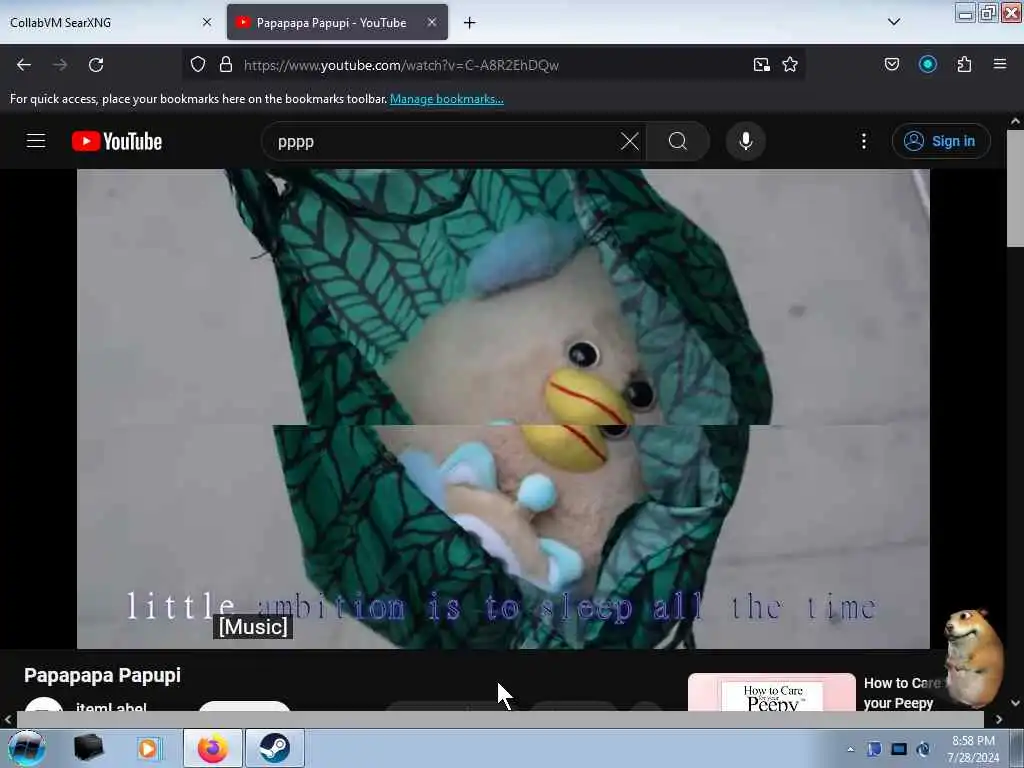Show hidden system tray icons
The height and width of the screenshot is (768, 1024).
[850, 749]
